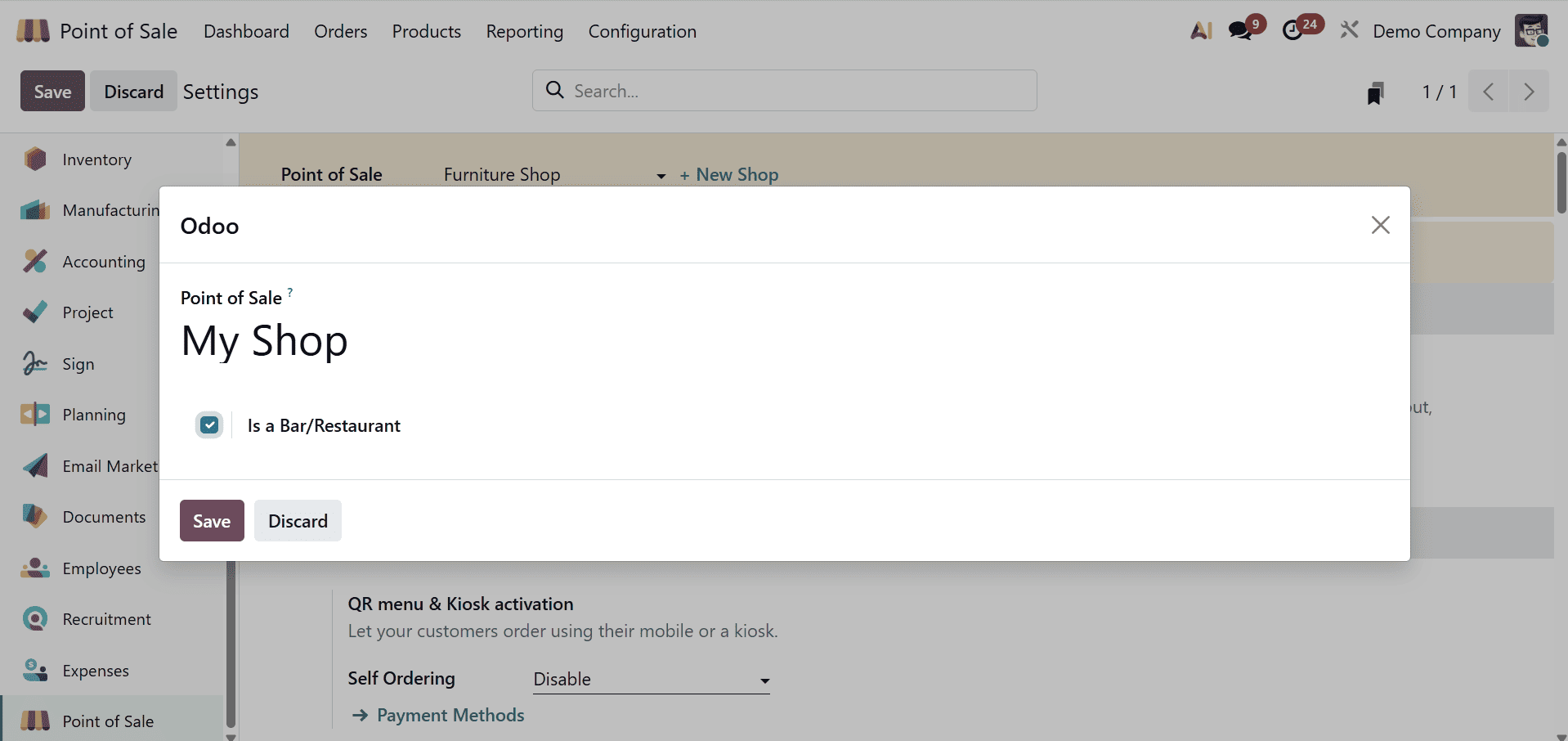Toggle the favorites bookmark icon
The image size is (1568, 741).
(1376, 92)
